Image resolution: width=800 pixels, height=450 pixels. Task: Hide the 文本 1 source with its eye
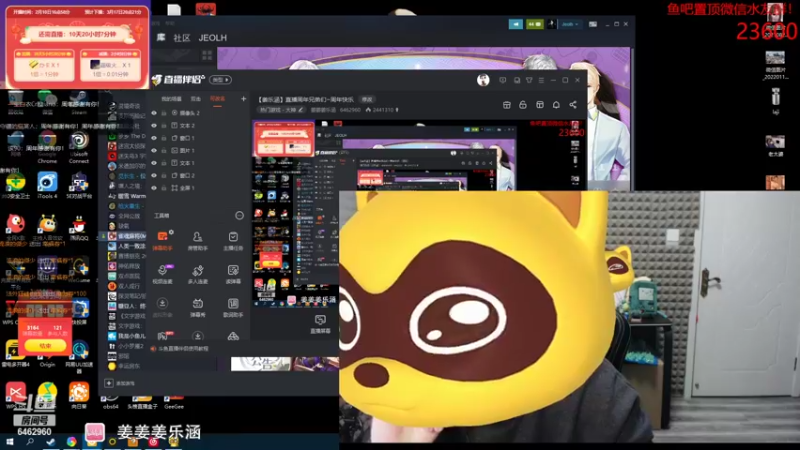pos(154,163)
